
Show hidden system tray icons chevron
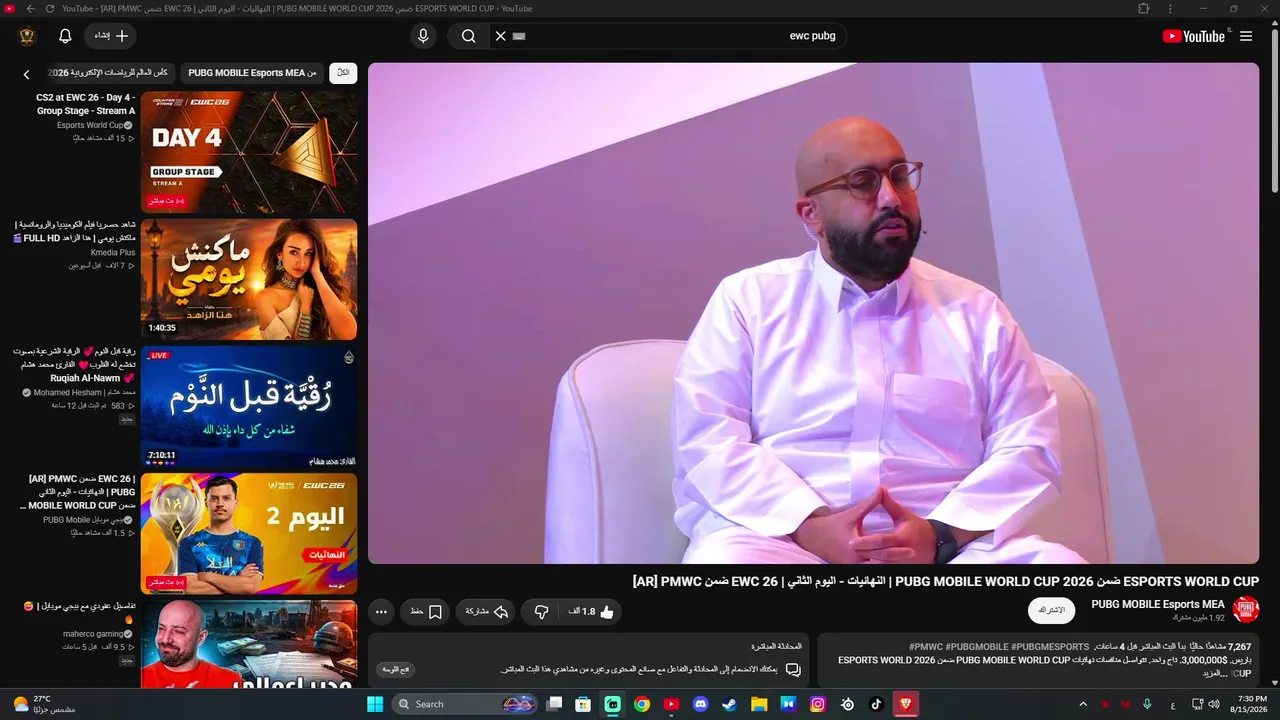pos(1083,704)
